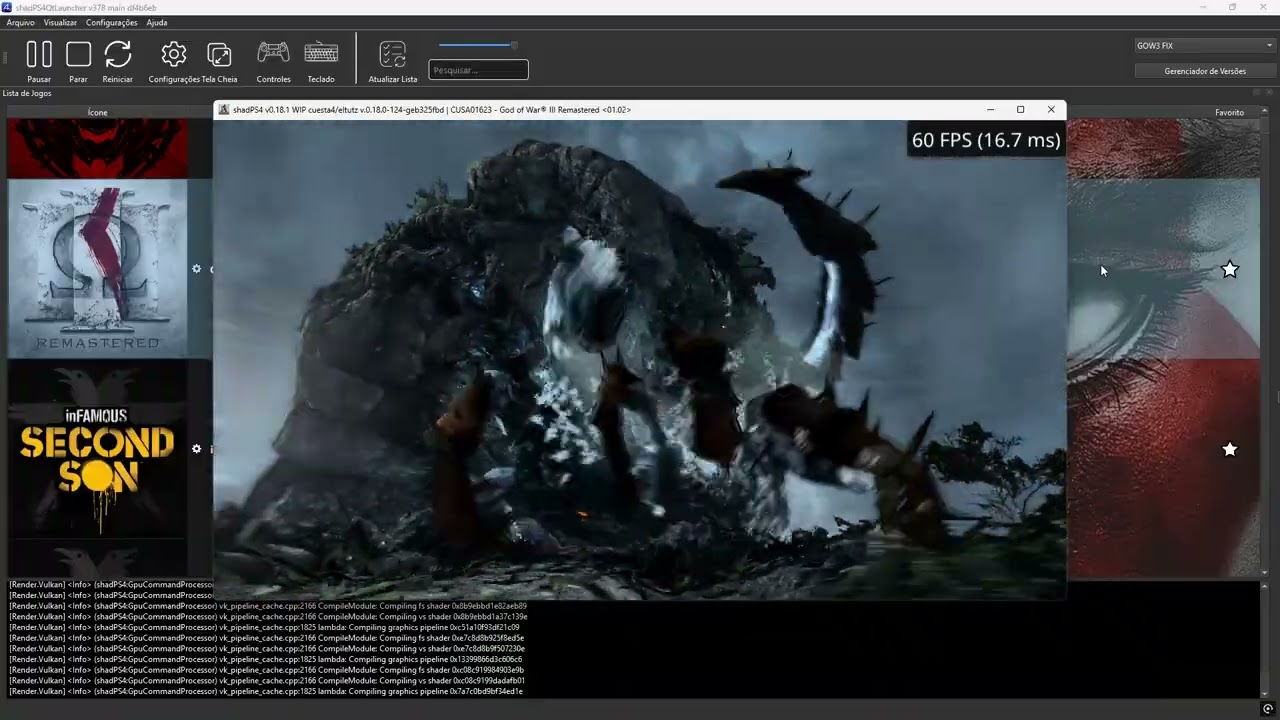The height and width of the screenshot is (720, 1280).
Task: Adjust the icon size slider handle in the toolbar
Action: tap(514, 45)
